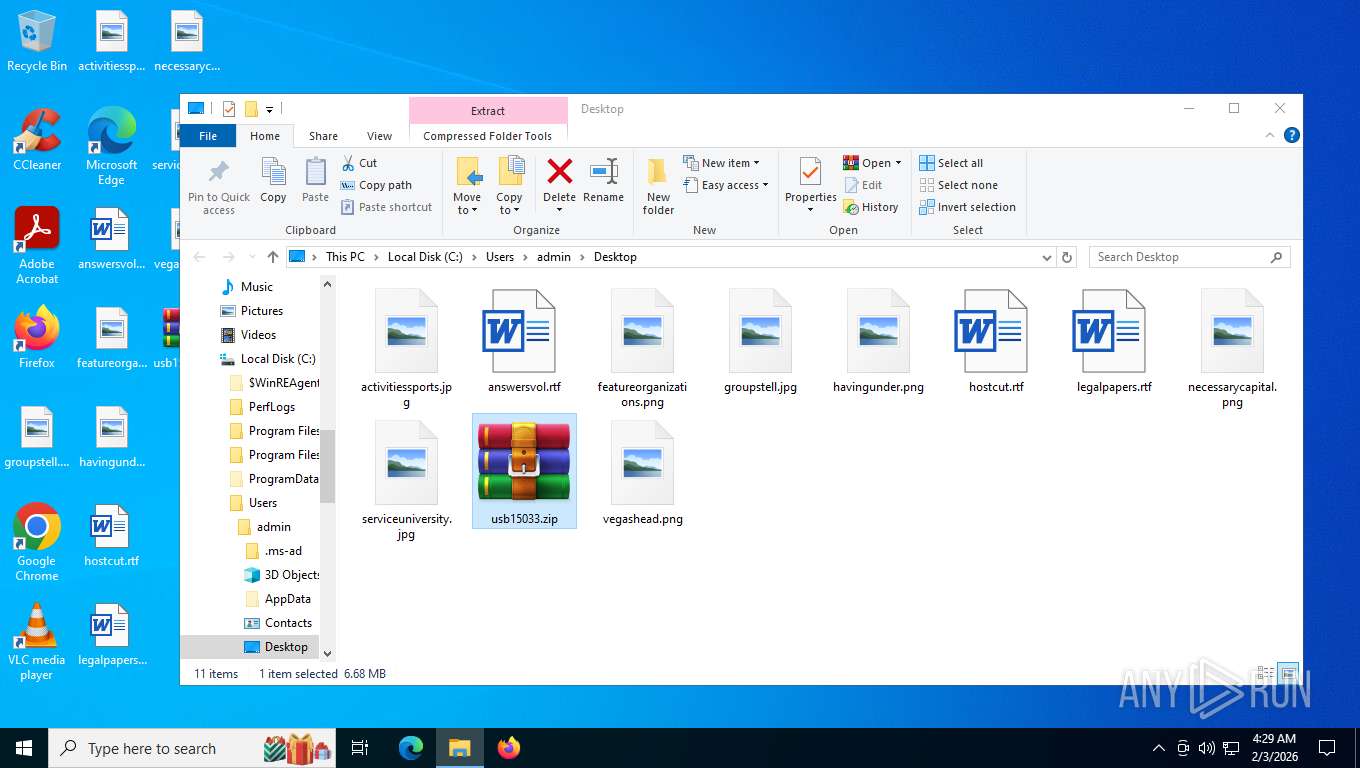1360x768 pixels.
Task: Click 'This PC' in breadcrumb
Action: [x=345, y=257]
